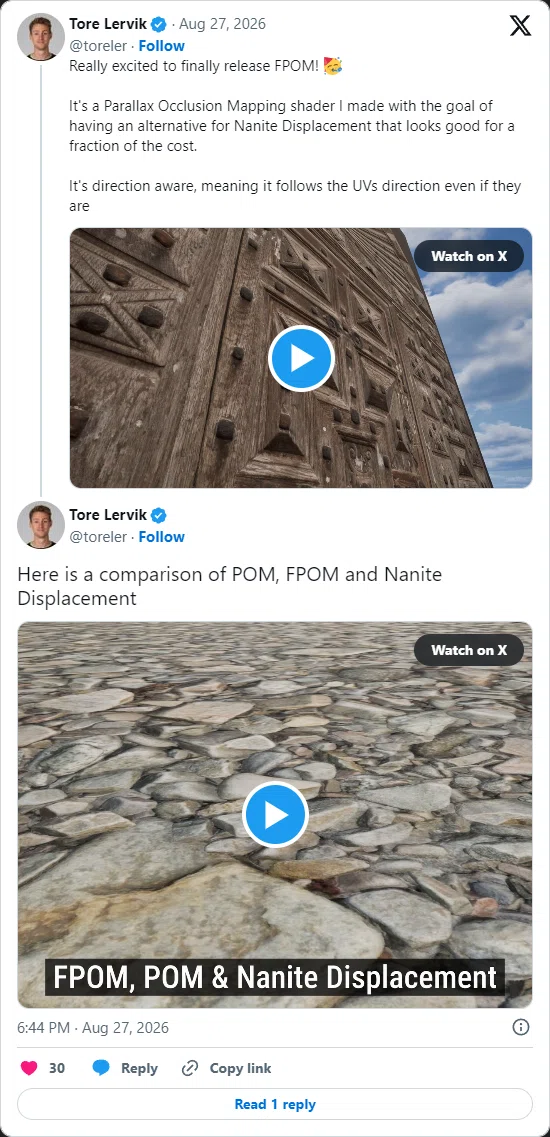Open the tweet info circle icon
The height and width of the screenshot is (1137, 550).
point(521,1027)
